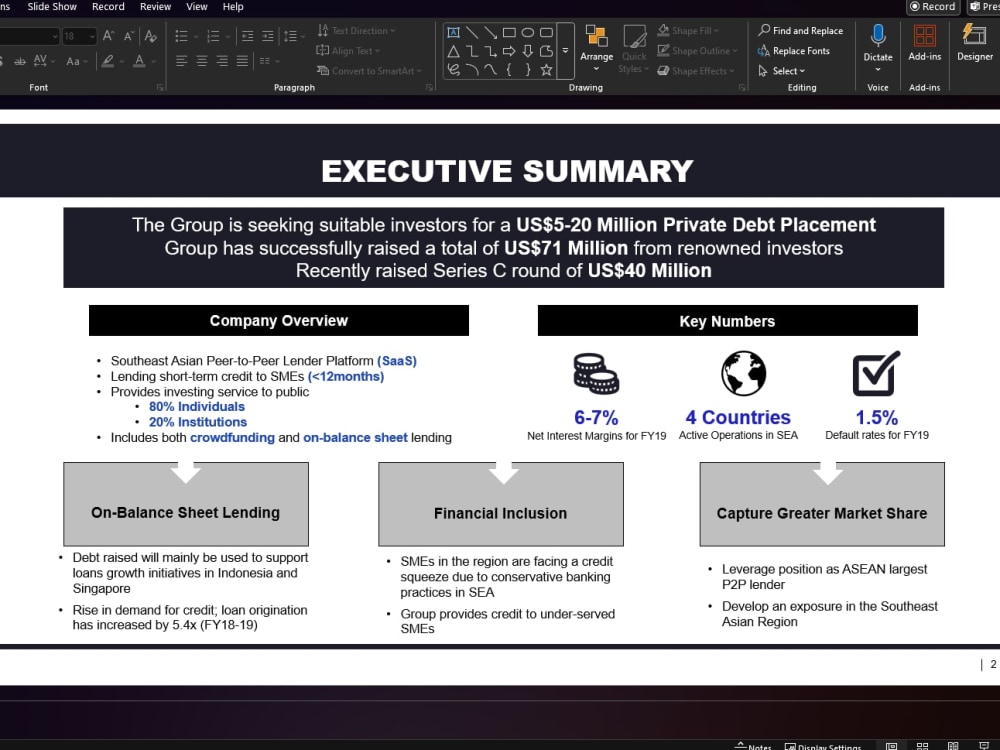Choose the Left Brace shape
Image resolution: width=1000 pixels, height=750 pixels.
click(509, 70)
